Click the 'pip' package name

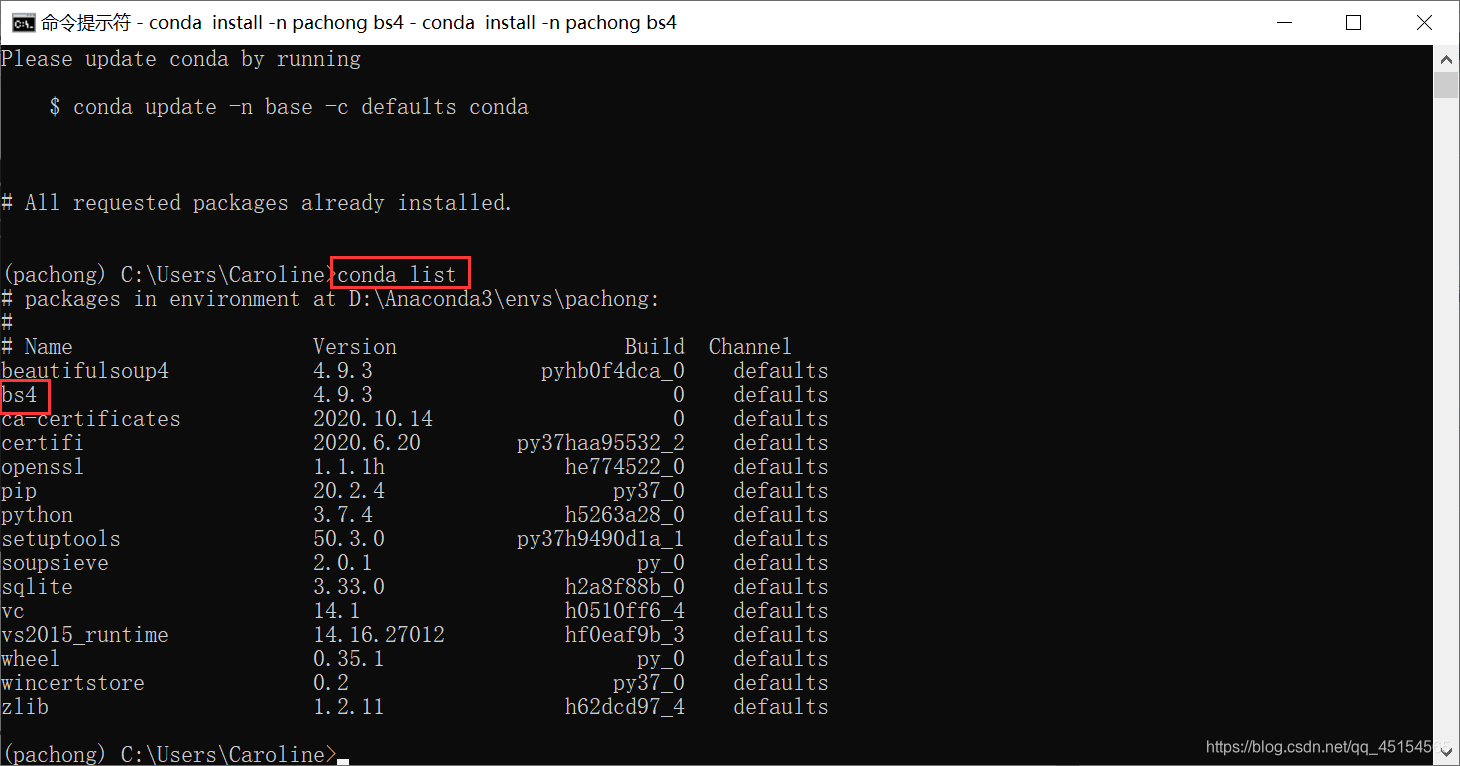pos(19,491)
